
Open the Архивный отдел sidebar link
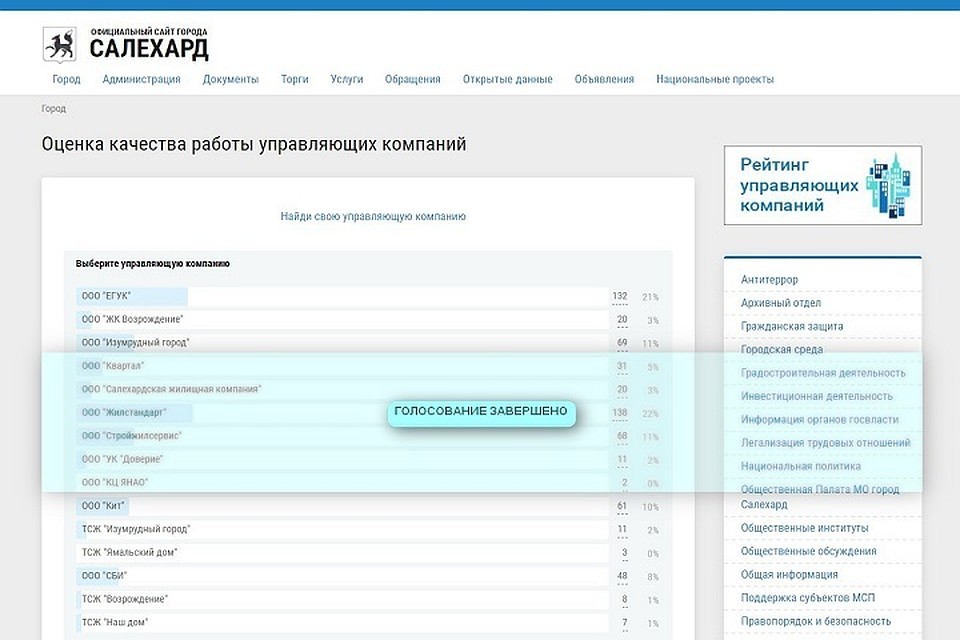coord(781,303)
